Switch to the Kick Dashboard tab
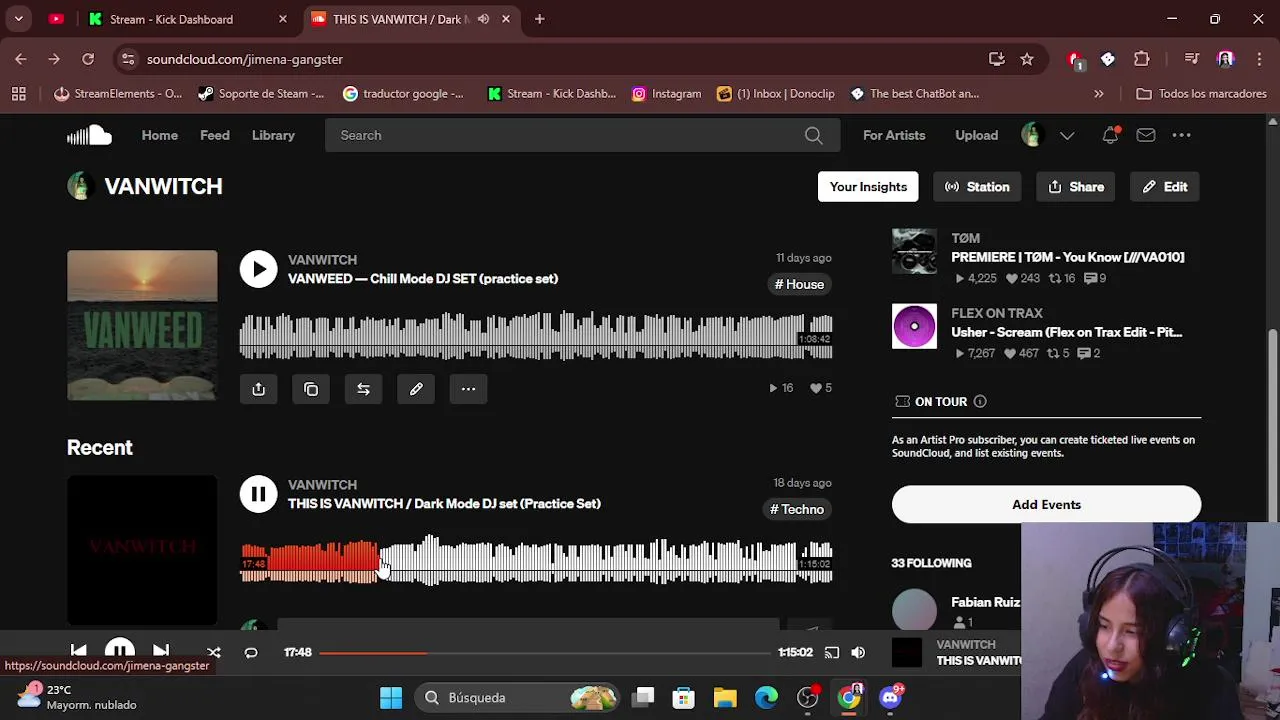 click(x=185, y=19)
